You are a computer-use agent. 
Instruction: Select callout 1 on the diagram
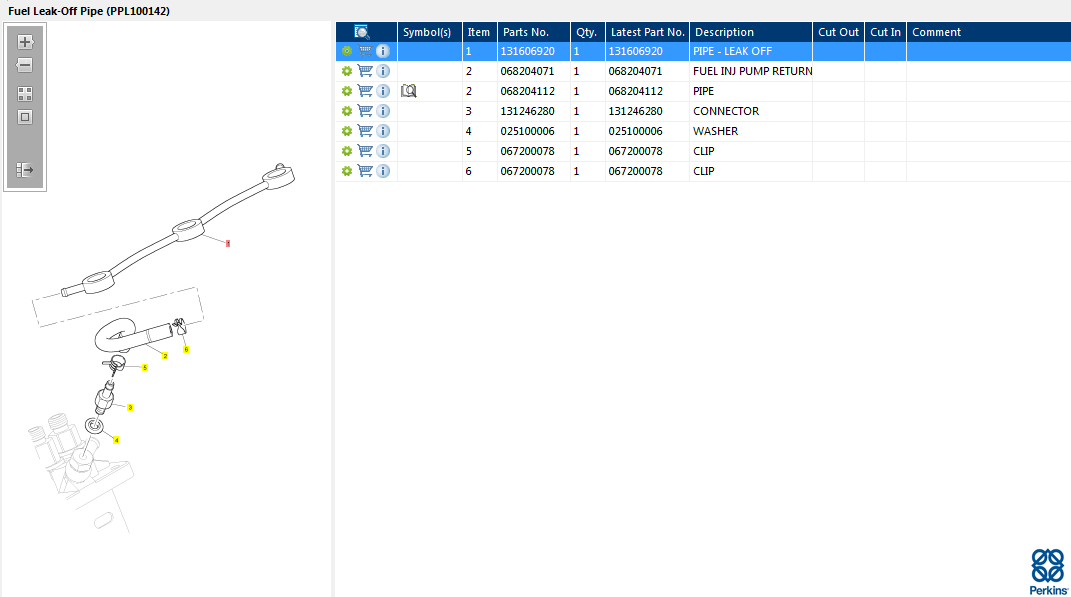(x=228, y=244)
